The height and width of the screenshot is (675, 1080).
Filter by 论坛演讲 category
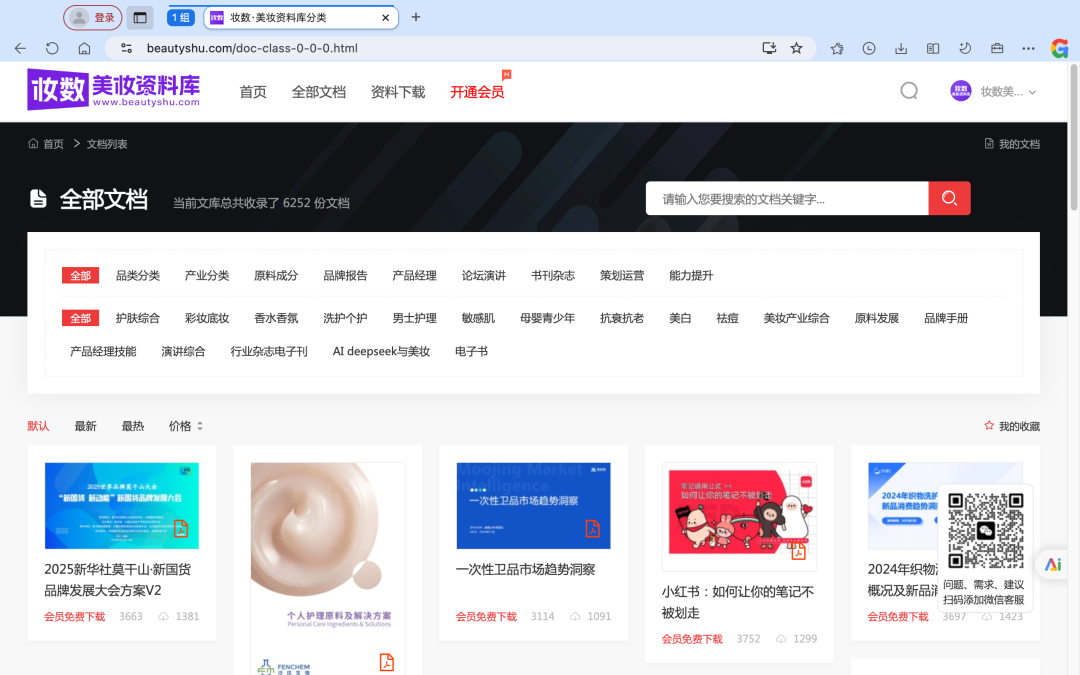pos(484,276)
